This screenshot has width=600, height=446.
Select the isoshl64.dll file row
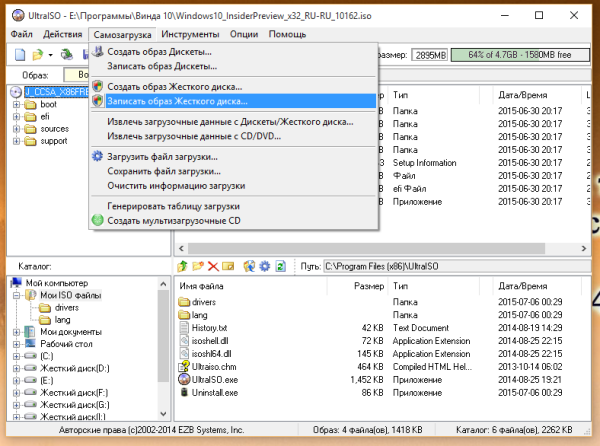[x=382, y=354]
